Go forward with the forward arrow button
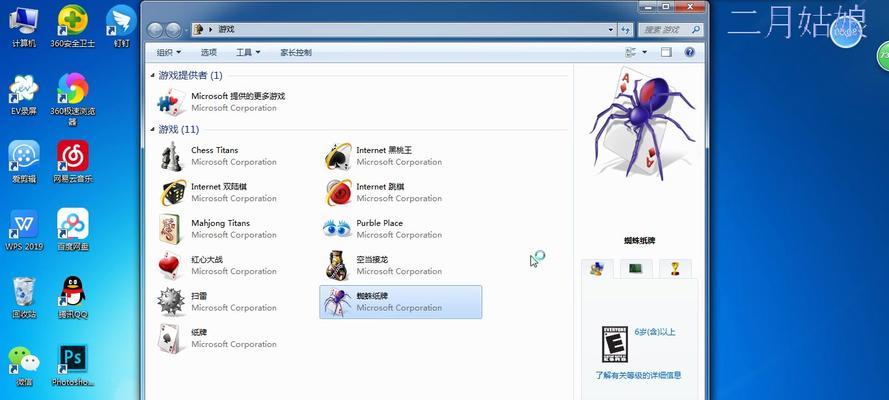This screenshot has height=400, width=889. tap(173, 29)
